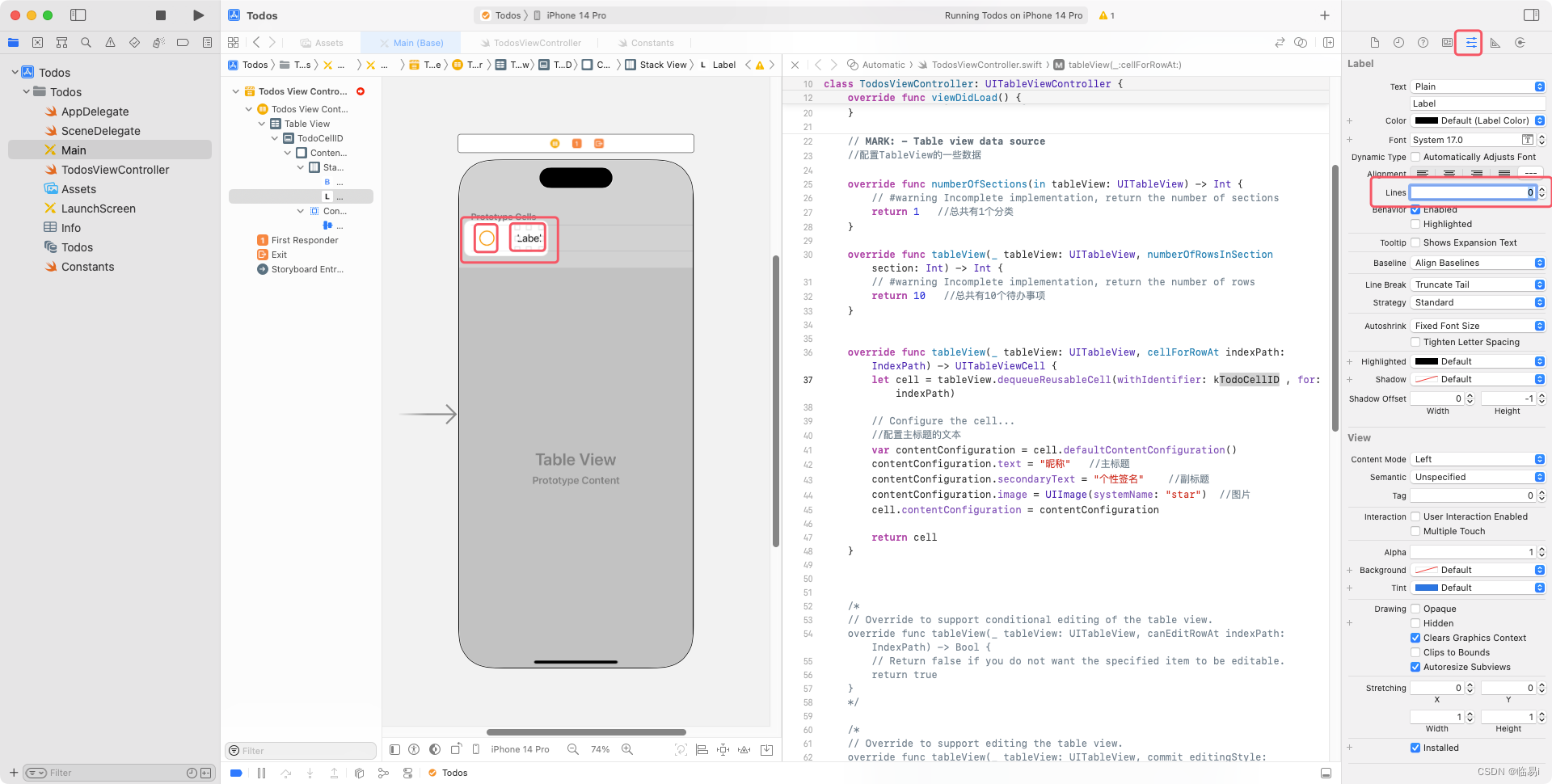This screenshot has height=784, width=1552.
Task: Enable Shows Expansion Text checkbox
Action: pos(1415,242)
